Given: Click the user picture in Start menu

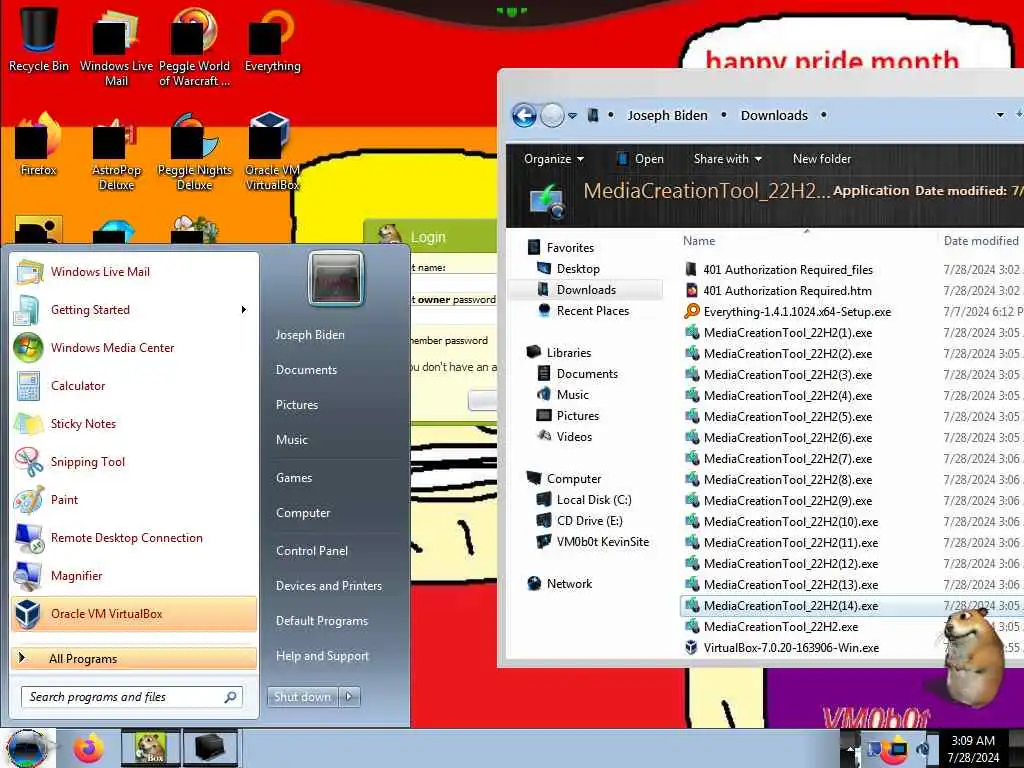Looking at the screenshot, I should 336,279.
